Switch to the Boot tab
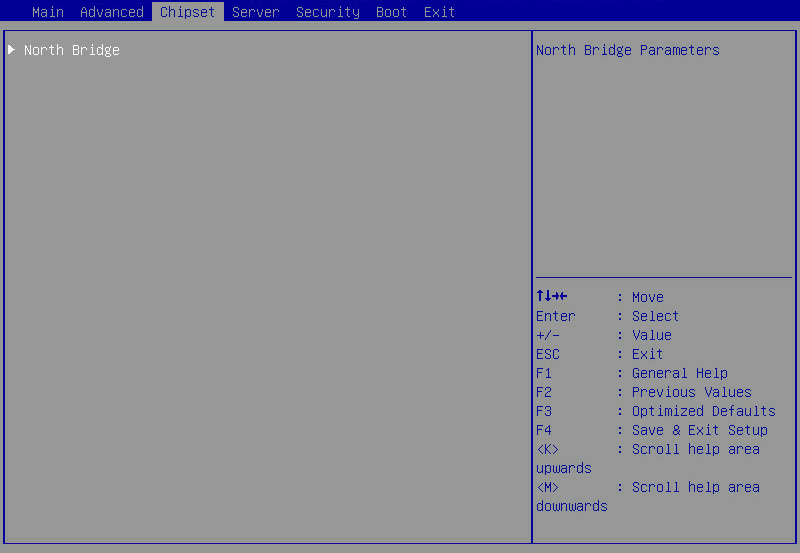This screenshot has width=800, height=553. click(391, 12)
